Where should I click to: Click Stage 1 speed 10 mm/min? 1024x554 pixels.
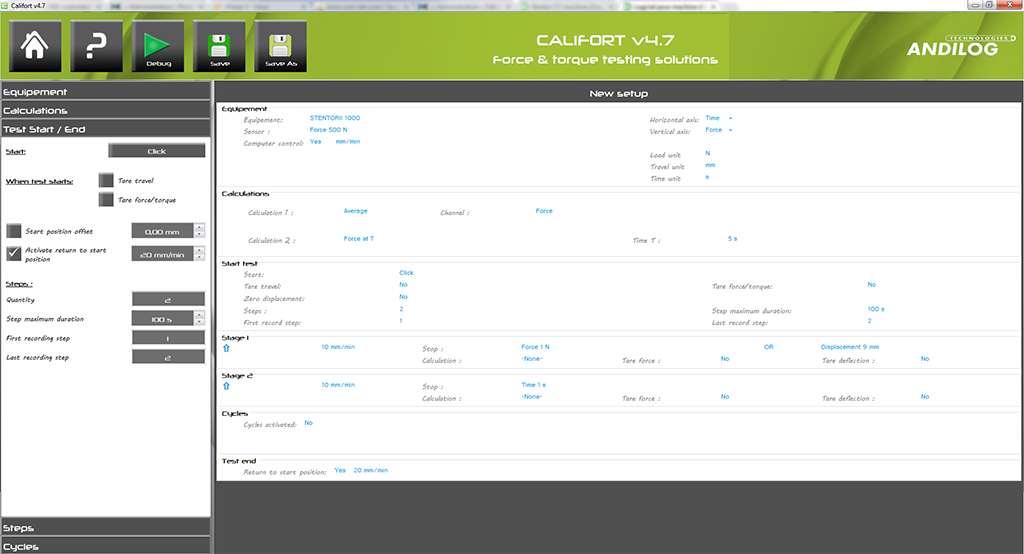click(338, 347)
